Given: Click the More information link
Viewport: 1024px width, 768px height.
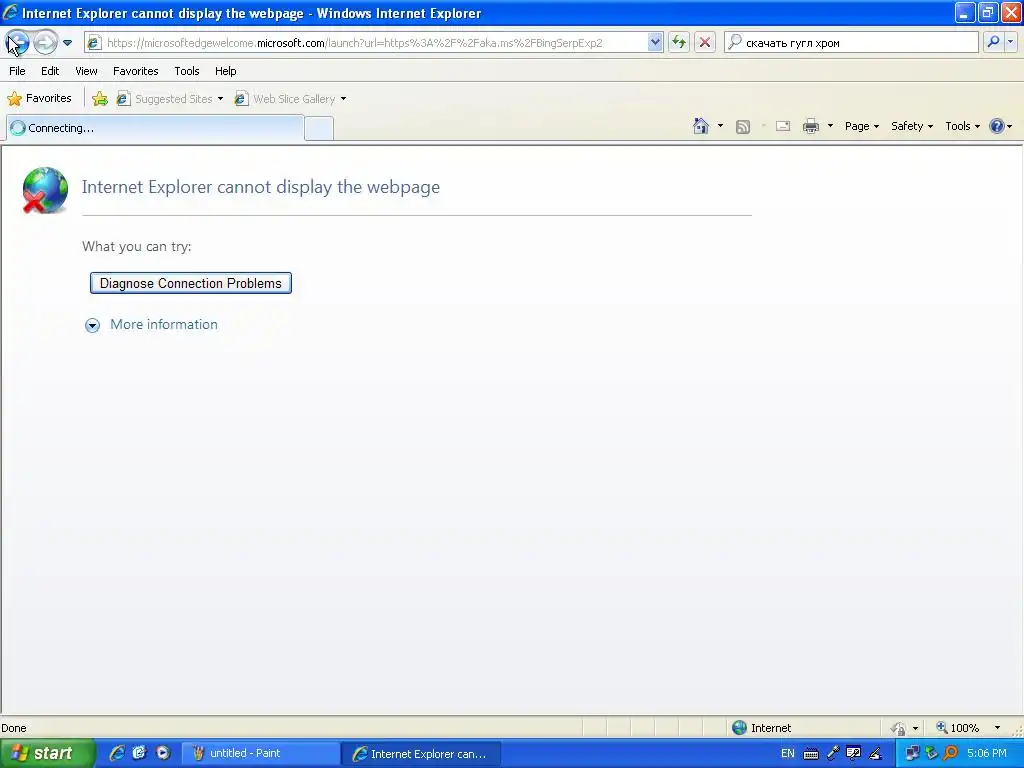Looking at the screenshot, I should click(x=164, y=325).
